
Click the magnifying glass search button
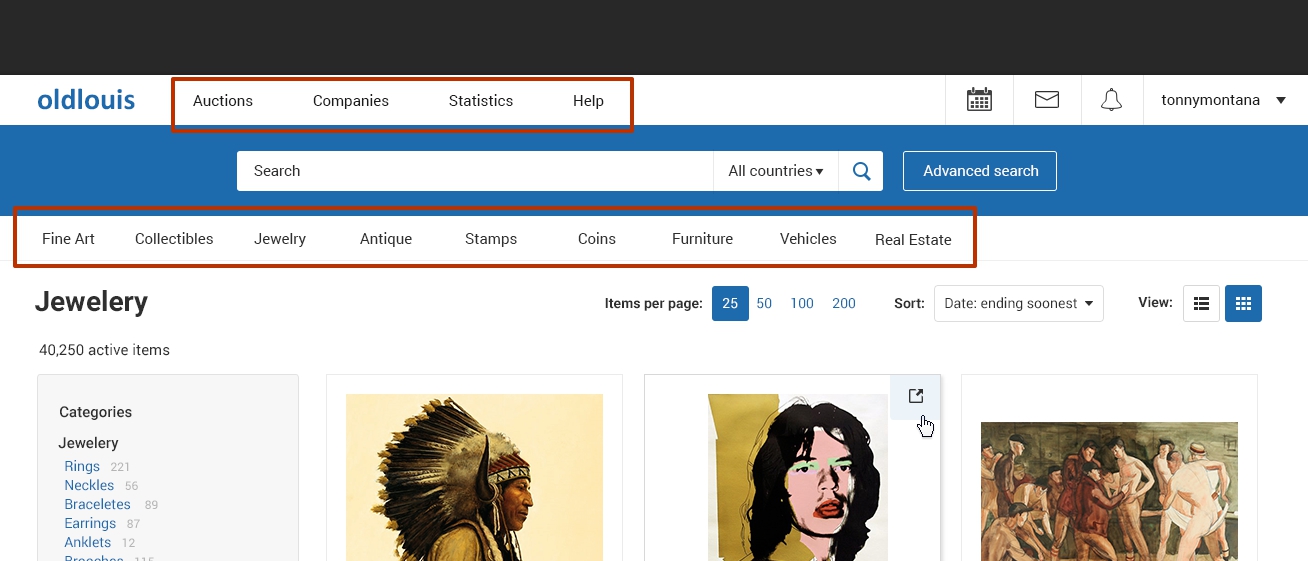click(x=861, y=171)
